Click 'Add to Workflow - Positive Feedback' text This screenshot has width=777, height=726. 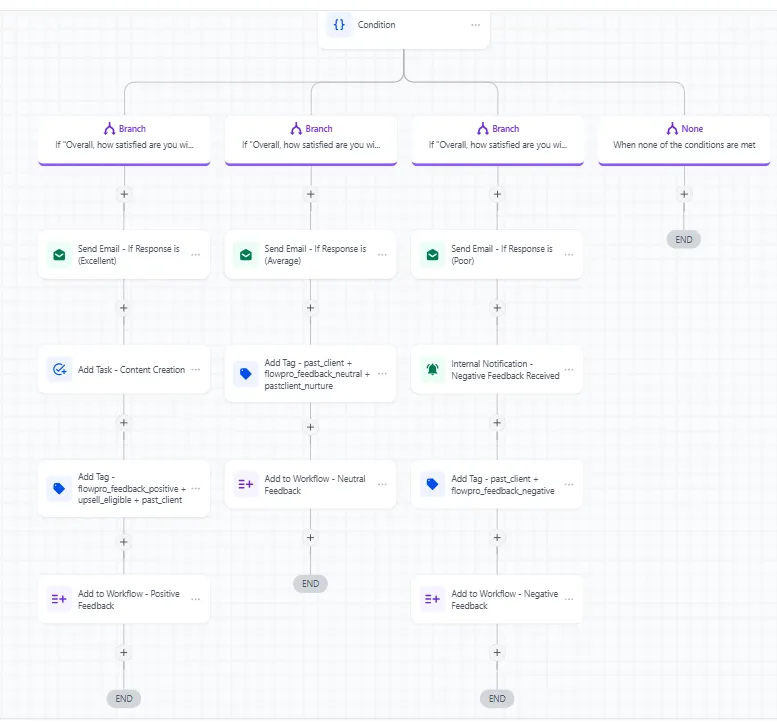coord(129,600)
